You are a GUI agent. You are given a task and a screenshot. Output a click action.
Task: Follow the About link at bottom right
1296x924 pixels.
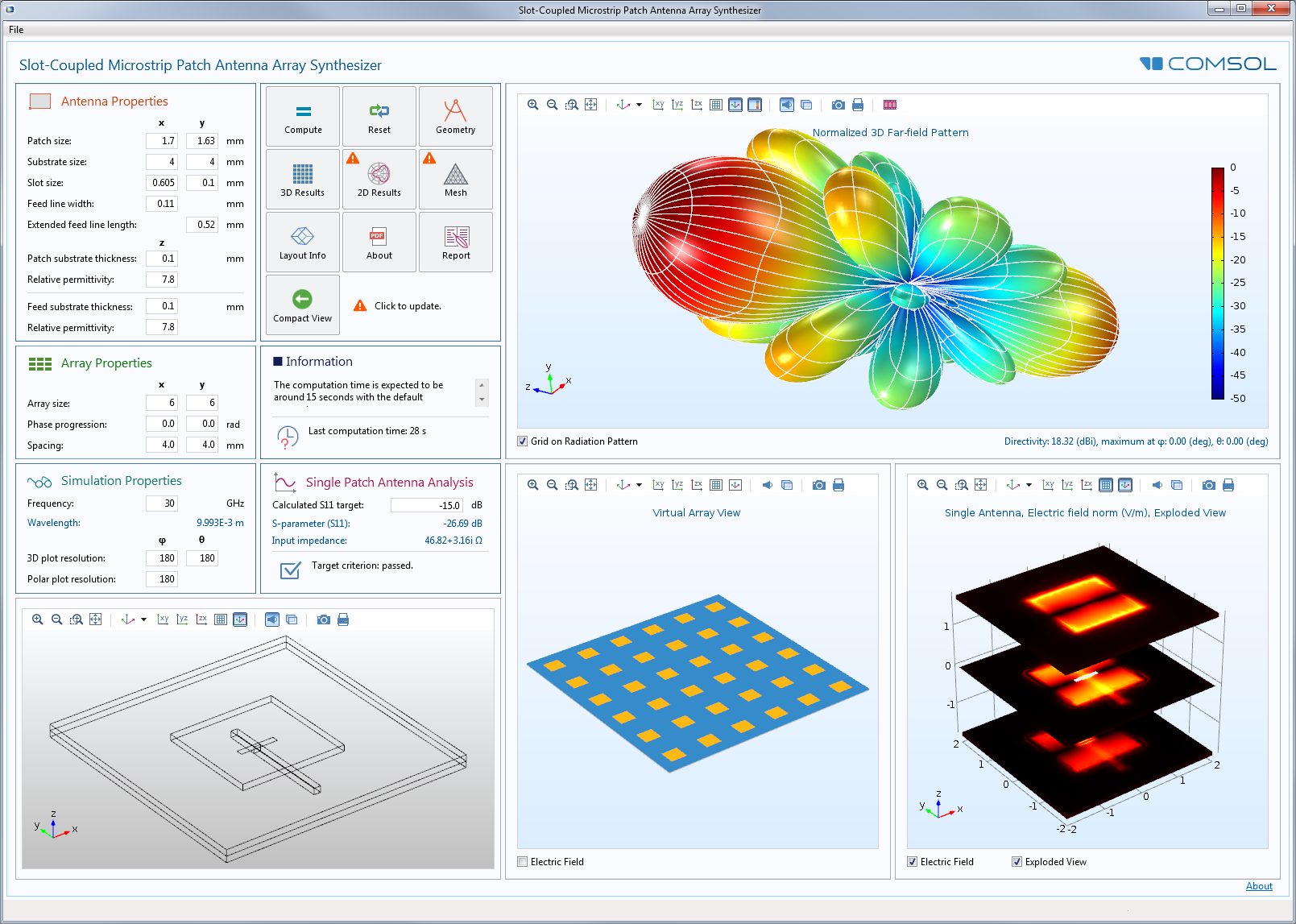tap(1259, 886)
